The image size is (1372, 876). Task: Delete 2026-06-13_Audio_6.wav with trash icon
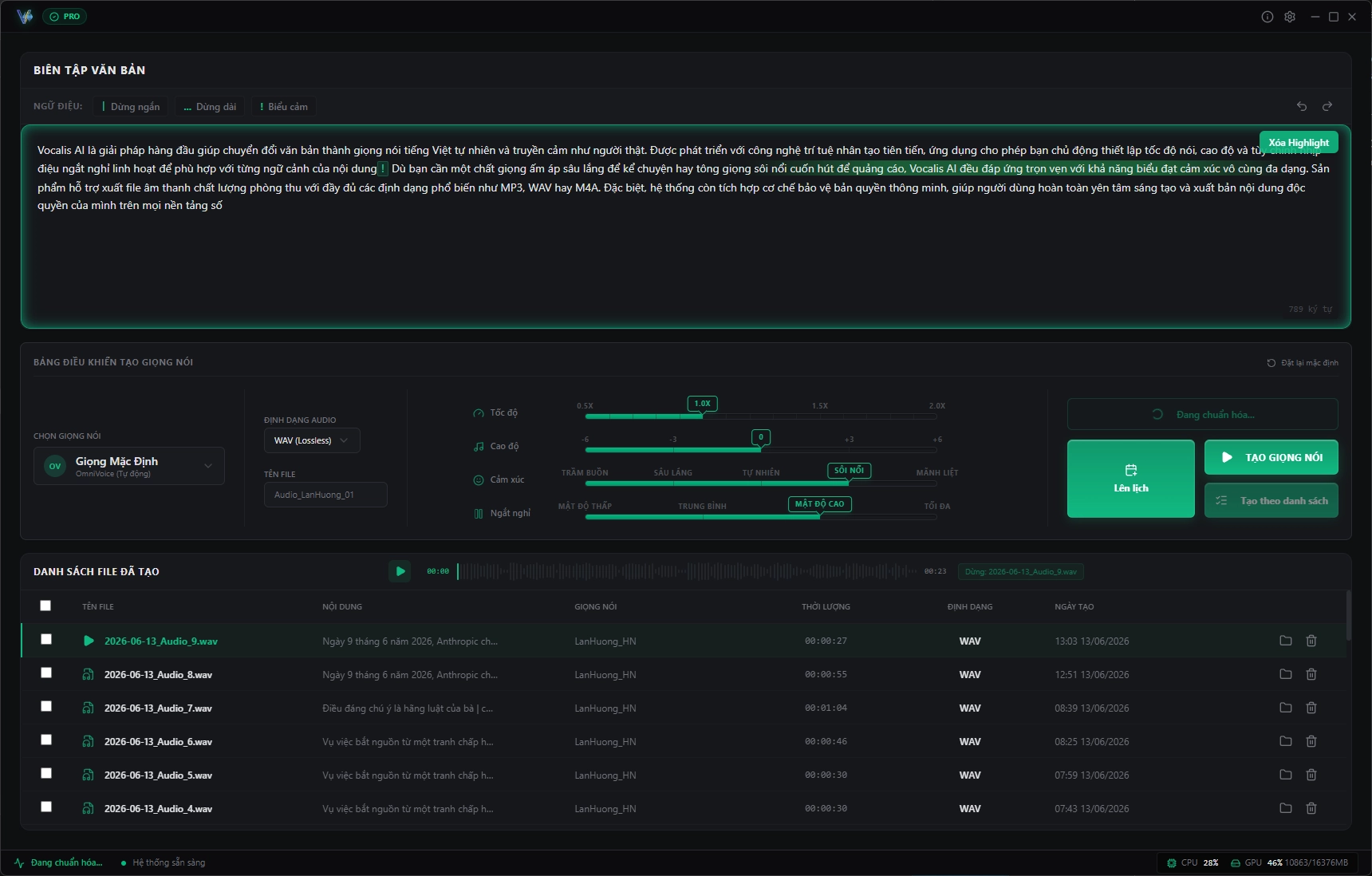(x=1311, y=741)
